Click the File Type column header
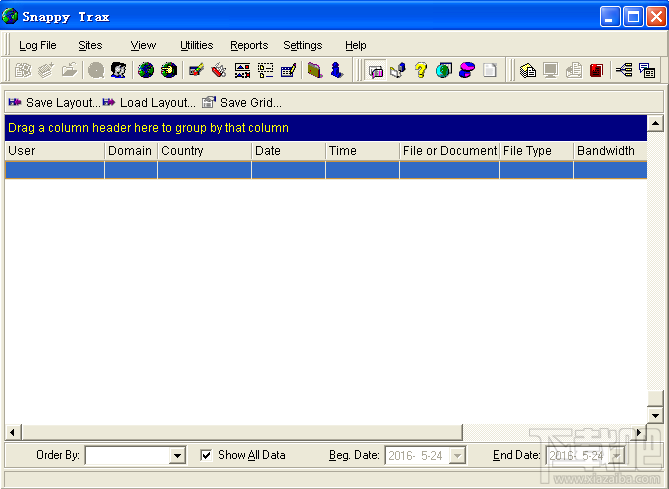 (x=536, y=151)
